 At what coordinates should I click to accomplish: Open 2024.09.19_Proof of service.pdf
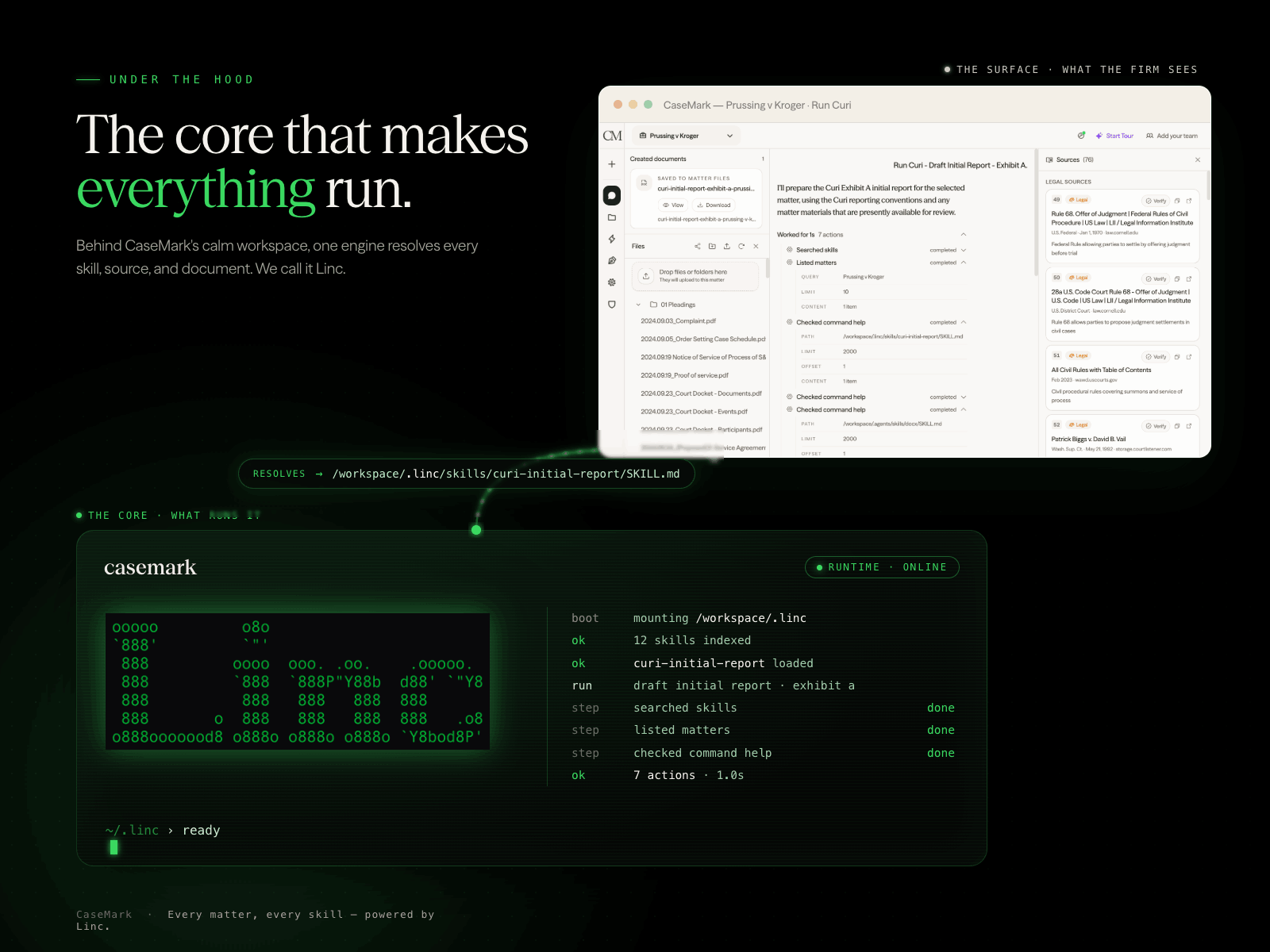point(685,375)
